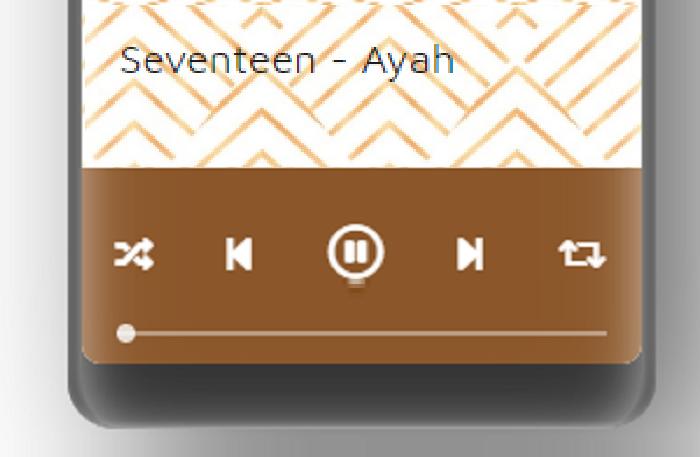This screenshot has height=457, width=700.
Task: Skip to the next track
Action: click(x=471, y=254)
